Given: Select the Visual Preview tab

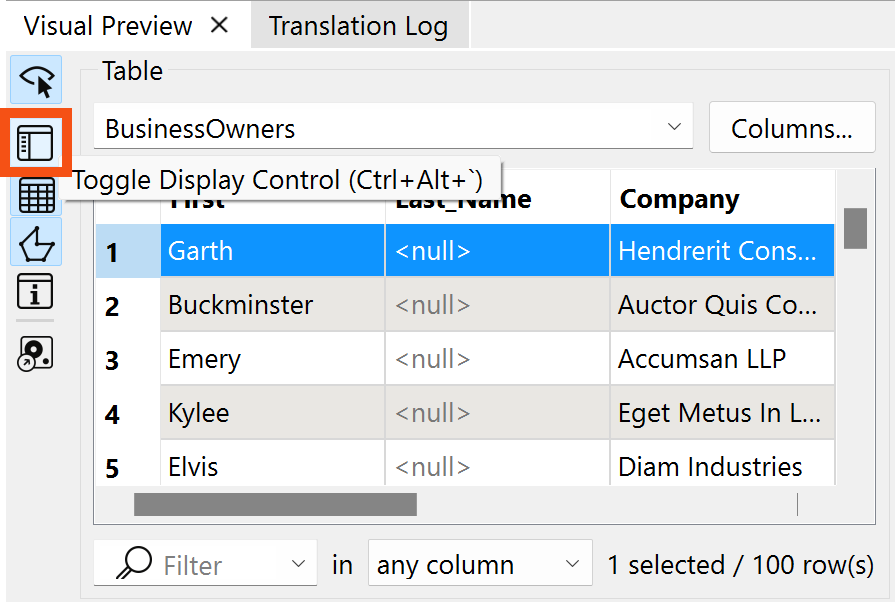Looking at the screenshot, I should pos(108,26).
